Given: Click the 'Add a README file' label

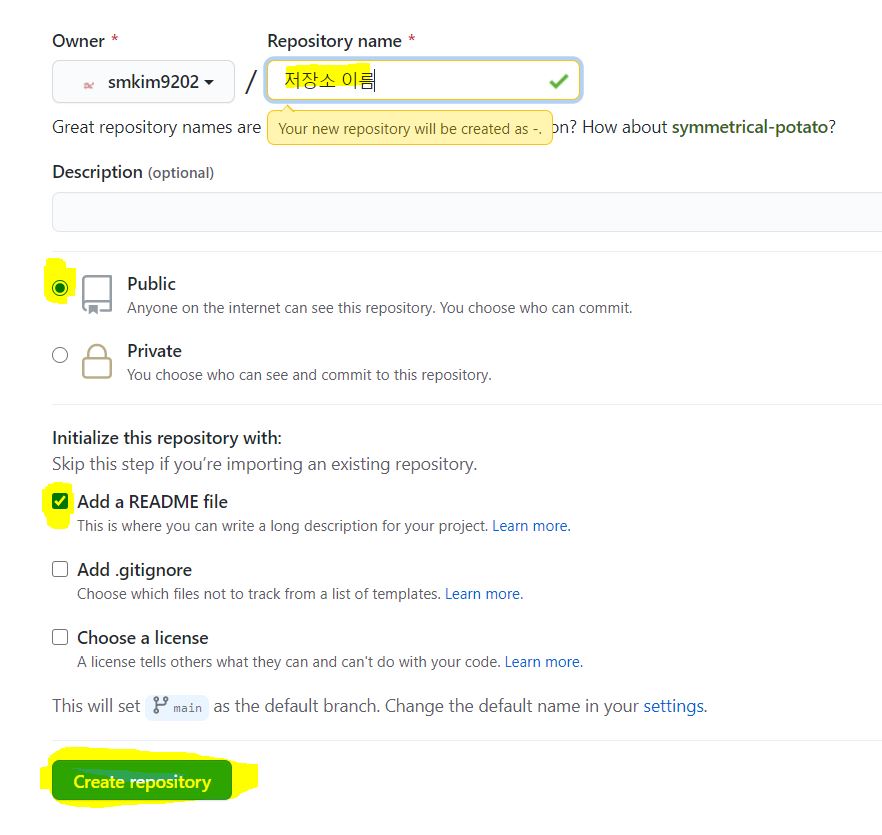Looking at the screenshot, I should (x=152, y=501).
